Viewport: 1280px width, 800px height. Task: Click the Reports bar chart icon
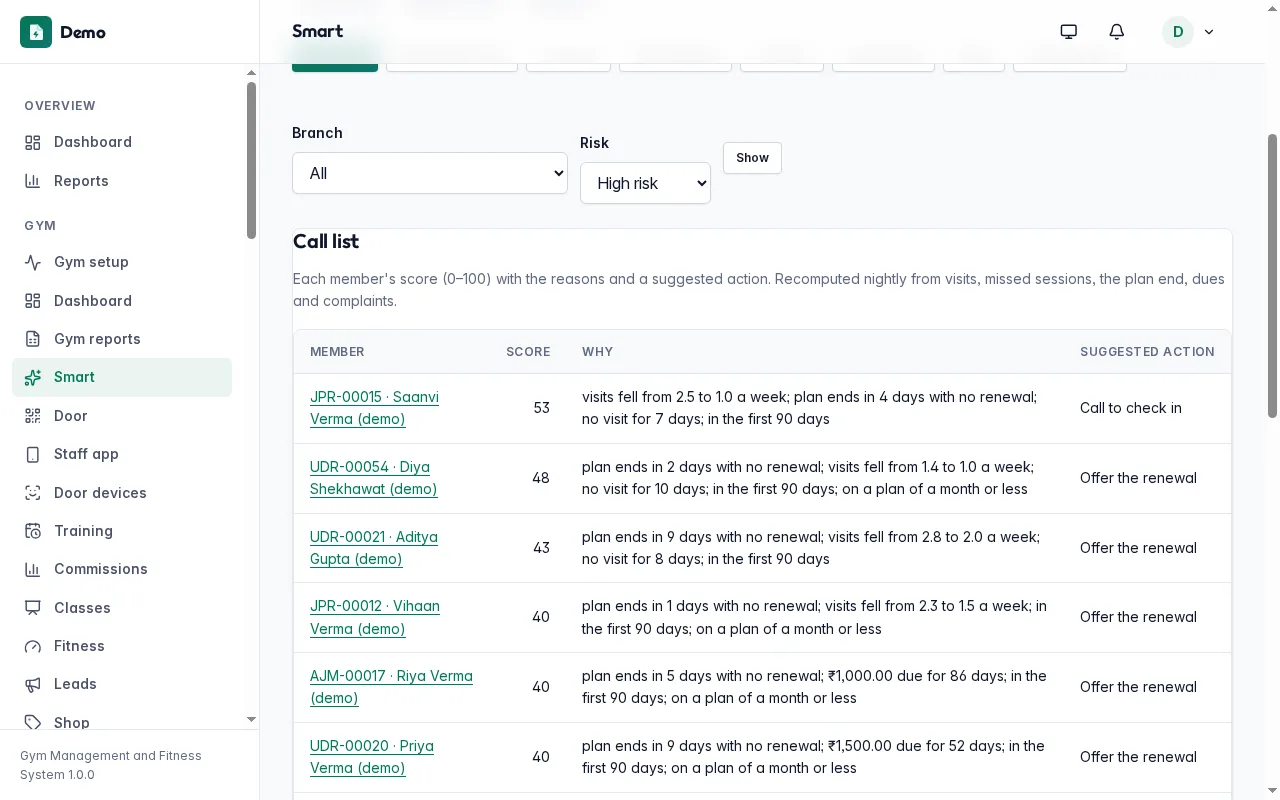point(33,181)
